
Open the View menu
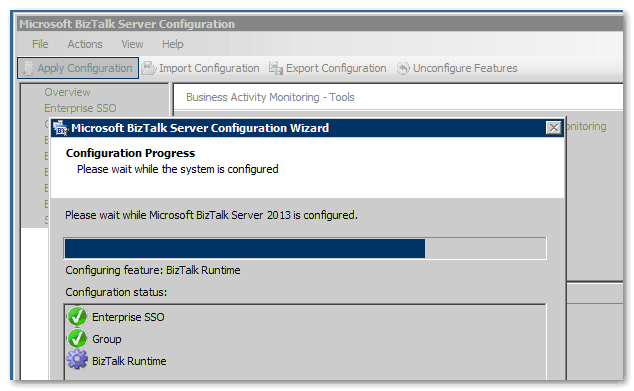click(132, 44)
